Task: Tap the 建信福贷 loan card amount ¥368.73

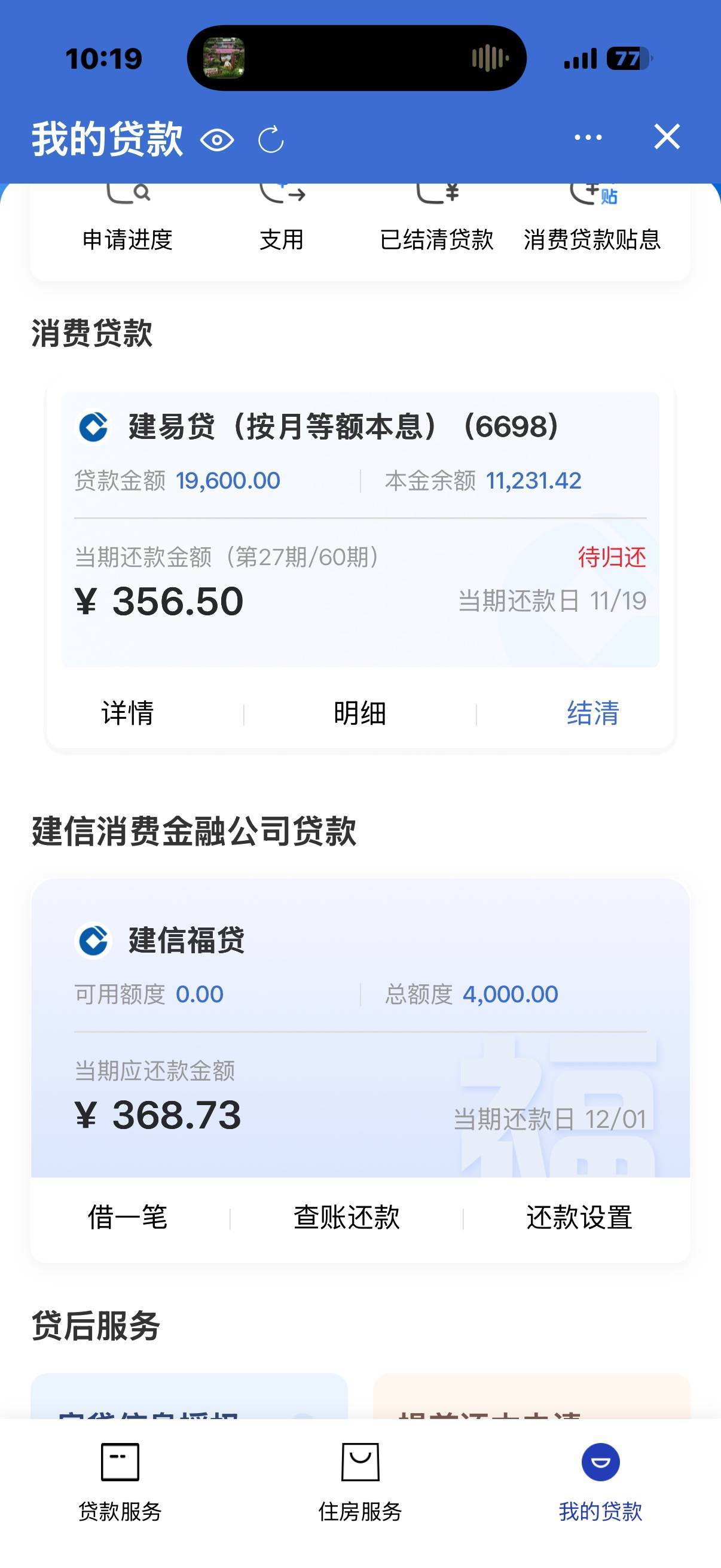Action: coord(158,1115)
